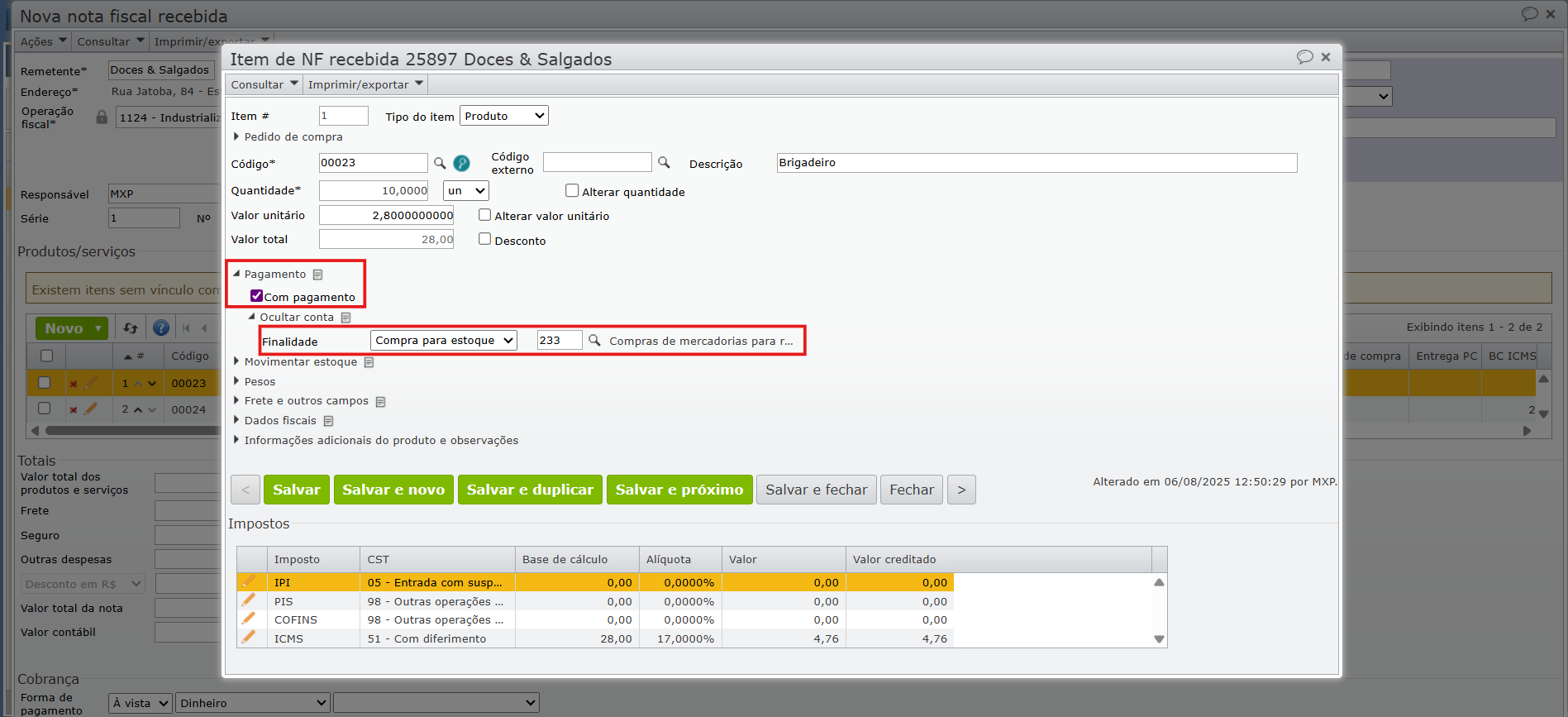Edit item 00024 with pencil icon
Viewport: 1568px width, 717px height.
[x=90, y=409]
